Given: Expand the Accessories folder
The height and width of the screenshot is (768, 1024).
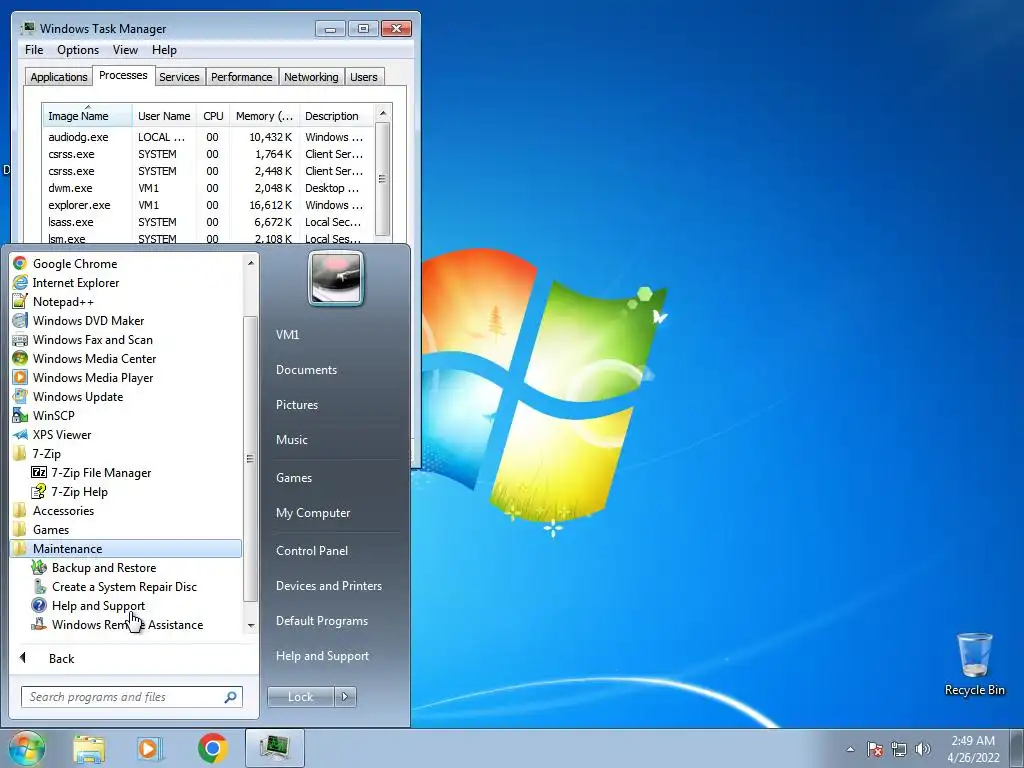Looking at the screenshot, I should (63, 511).
